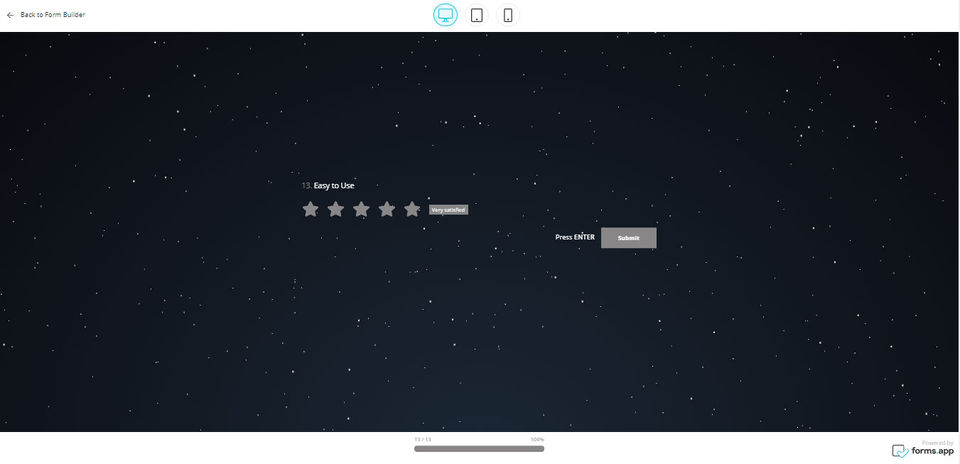The width and height of the screenshot is (960, 464).
Task: Switch to tablet preview mode
Action: tap(476, 15)
